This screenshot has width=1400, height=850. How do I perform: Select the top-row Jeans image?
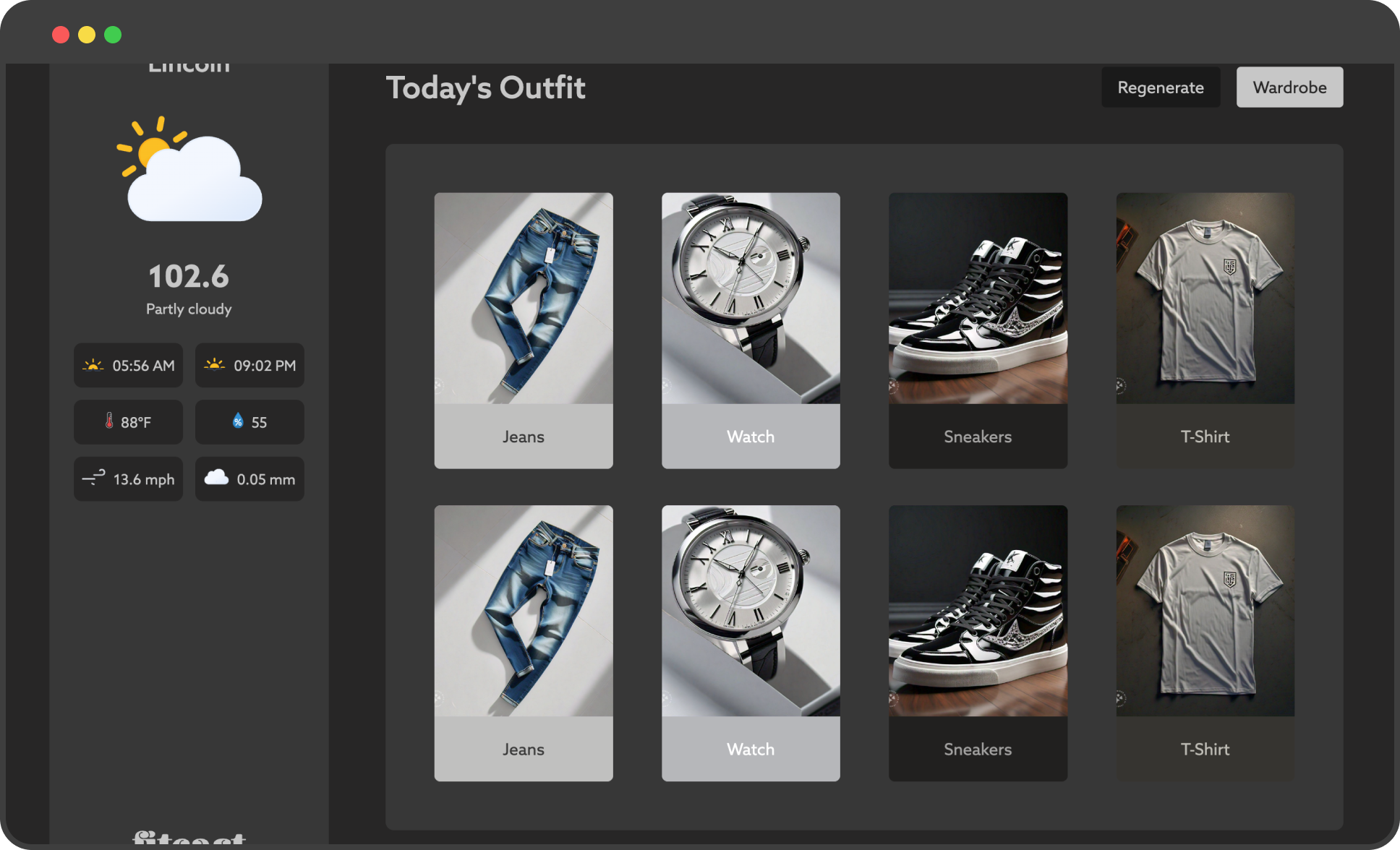524,299
